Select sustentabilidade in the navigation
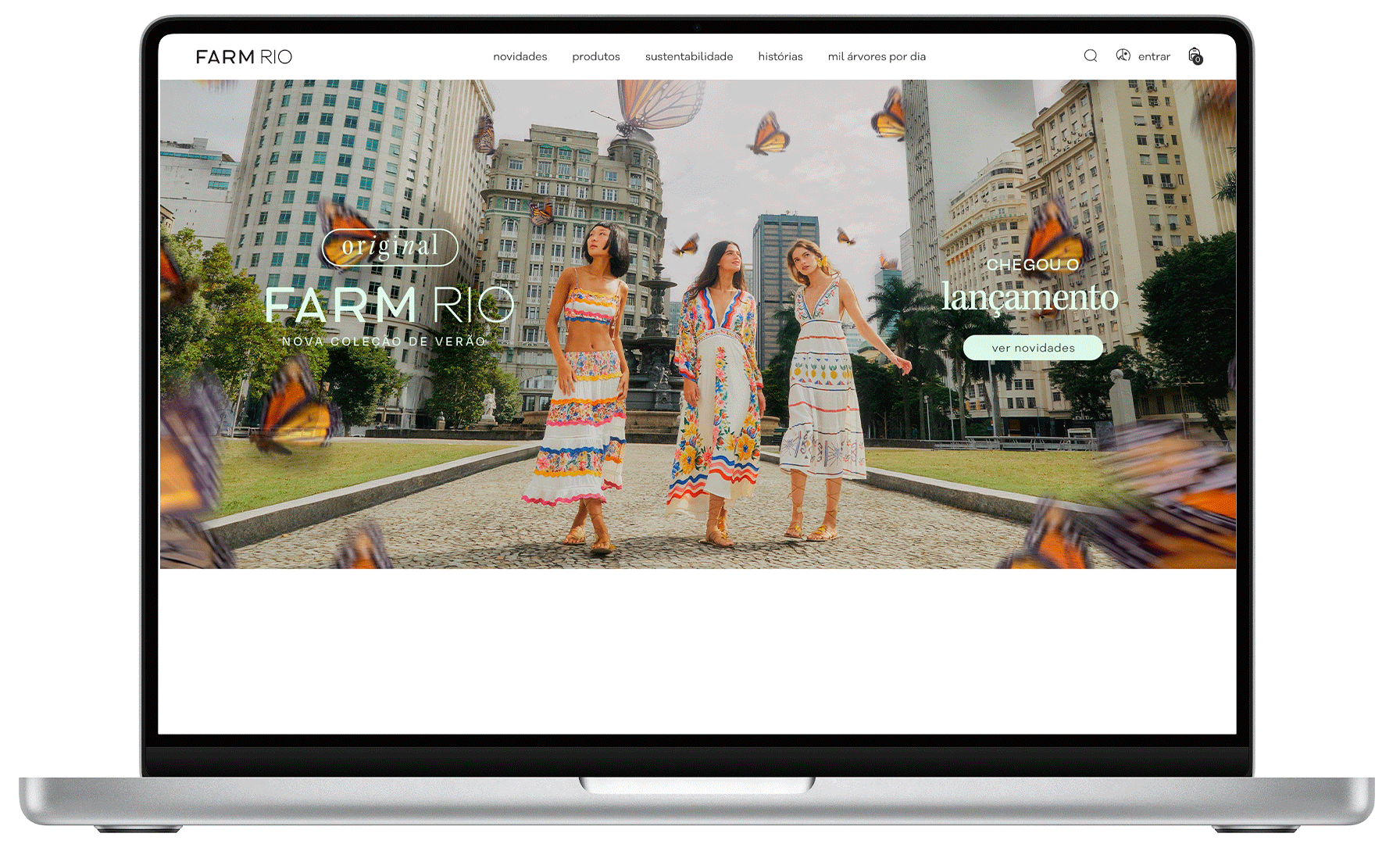The width and height of the screenshot is (1400, 844). pos(688,56)
